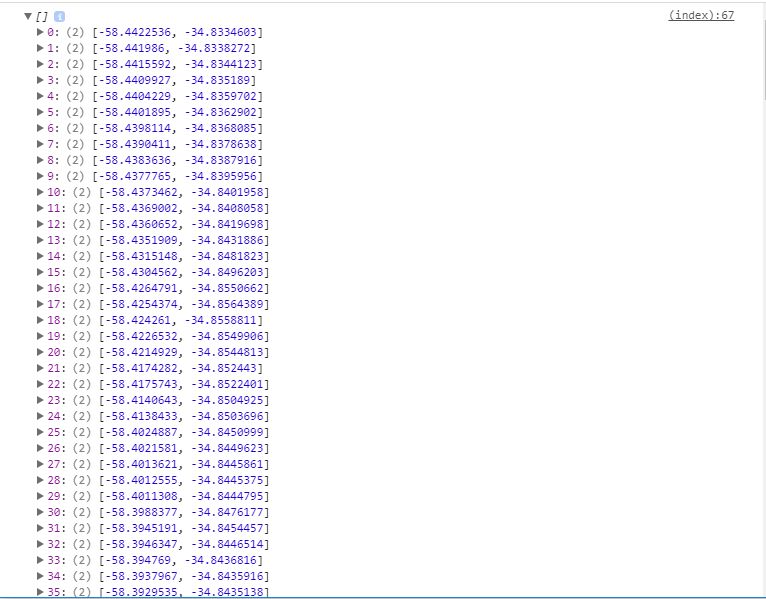
Task: Expand array entry 20
Action: pyautogui.click(x=40, y=352)
